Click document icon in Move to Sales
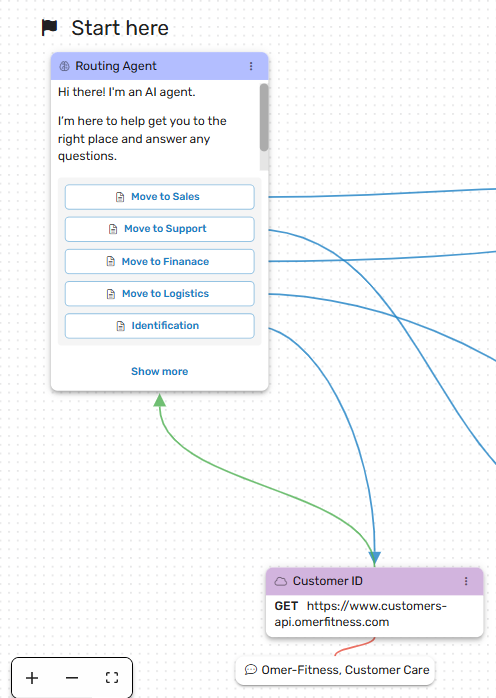 120,197
